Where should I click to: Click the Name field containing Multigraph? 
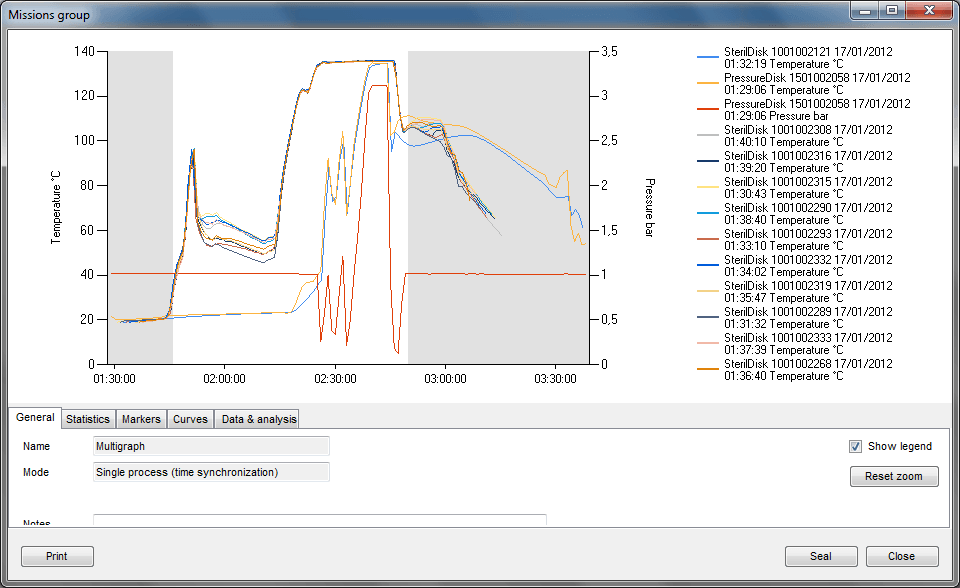click(211, 446)
